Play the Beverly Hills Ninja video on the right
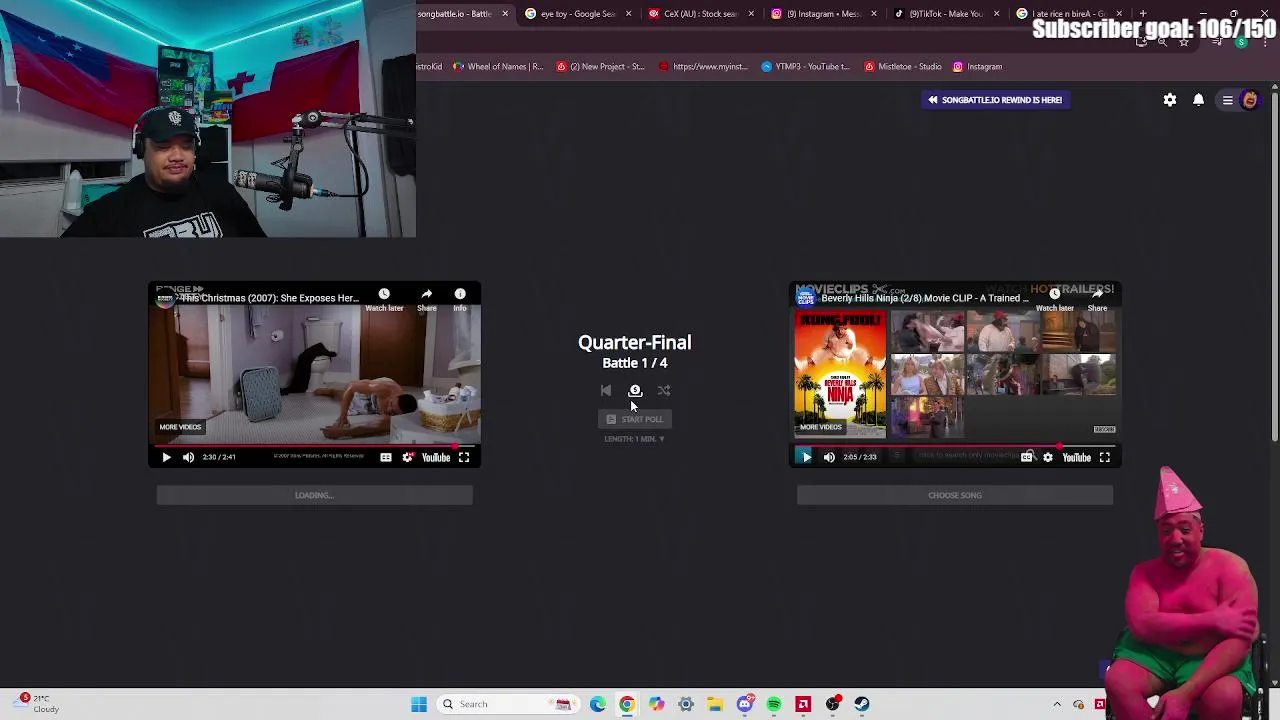Image resolution: width=1280 pixels, height=720 pixels. pos(806,457)
